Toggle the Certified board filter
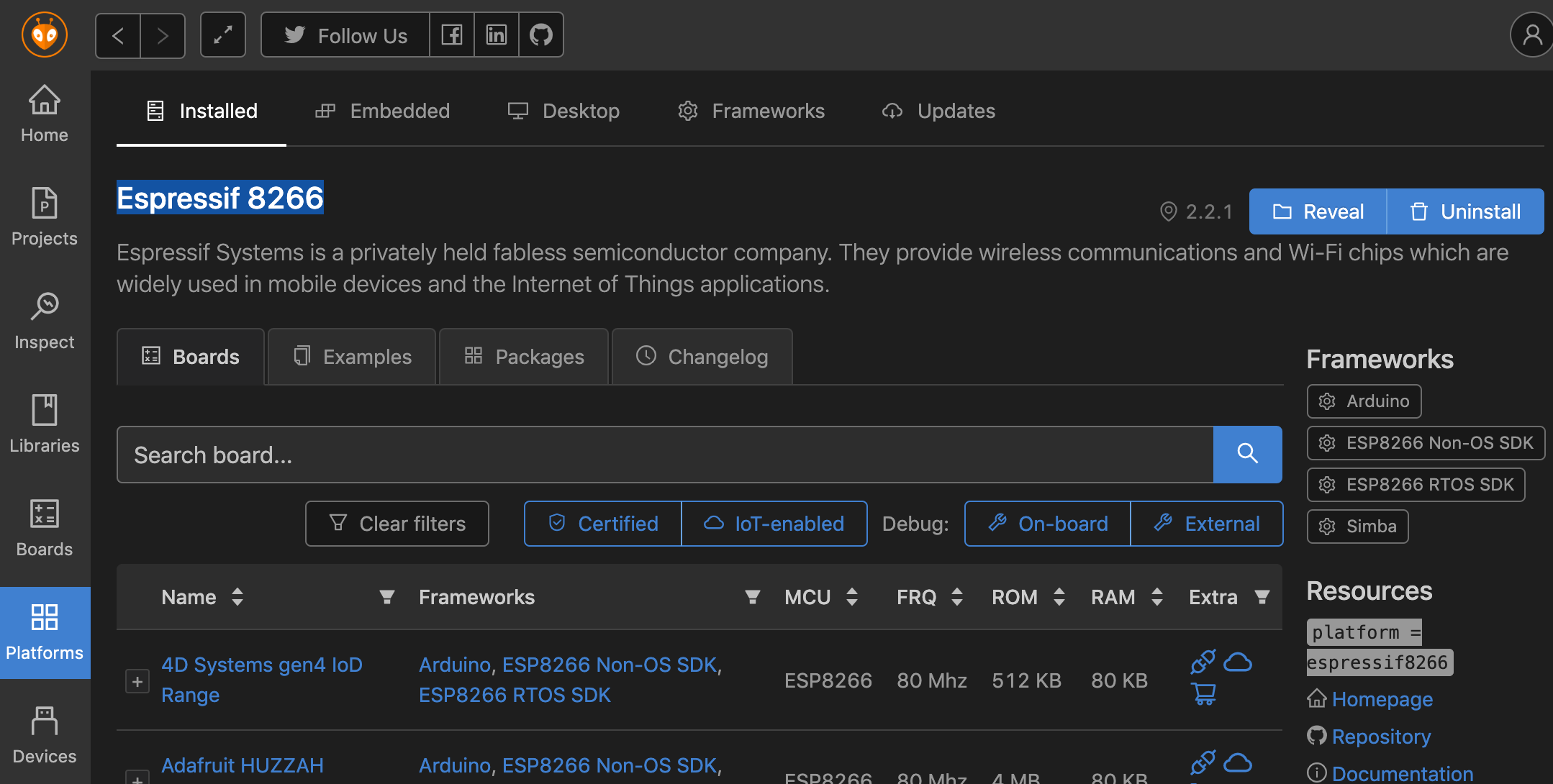Screen dimensions: 1553x784 (x=603, y=524)
